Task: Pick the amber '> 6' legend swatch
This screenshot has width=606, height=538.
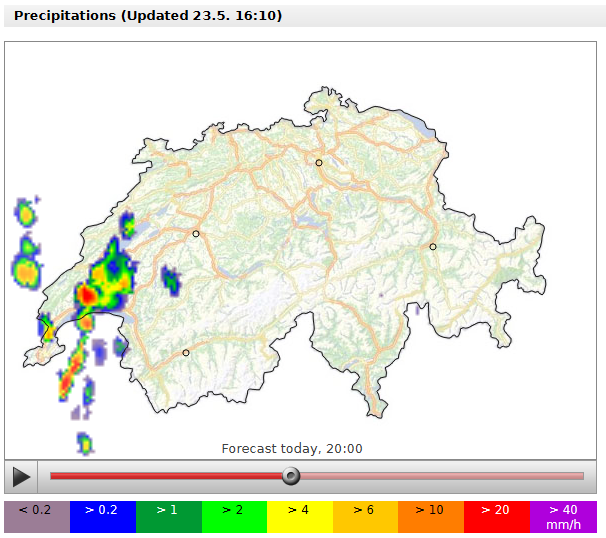Action: click(364, 517)
